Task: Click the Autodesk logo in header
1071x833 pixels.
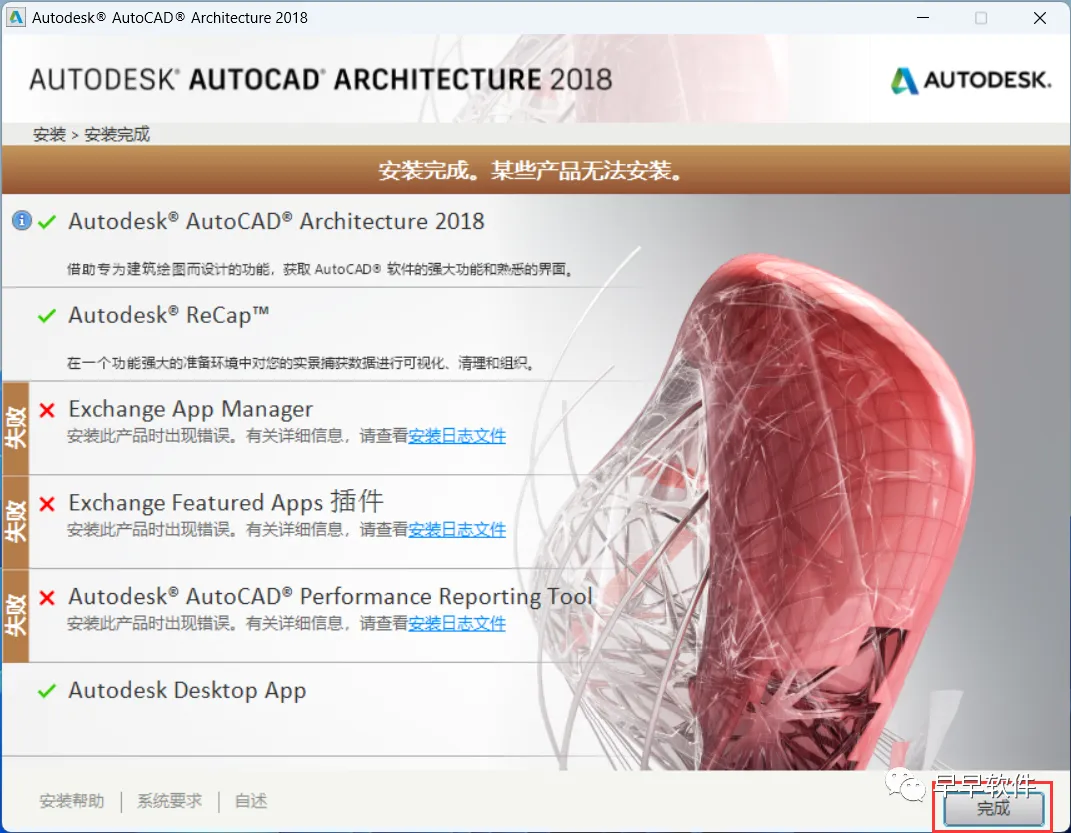Action: point(971,81)
